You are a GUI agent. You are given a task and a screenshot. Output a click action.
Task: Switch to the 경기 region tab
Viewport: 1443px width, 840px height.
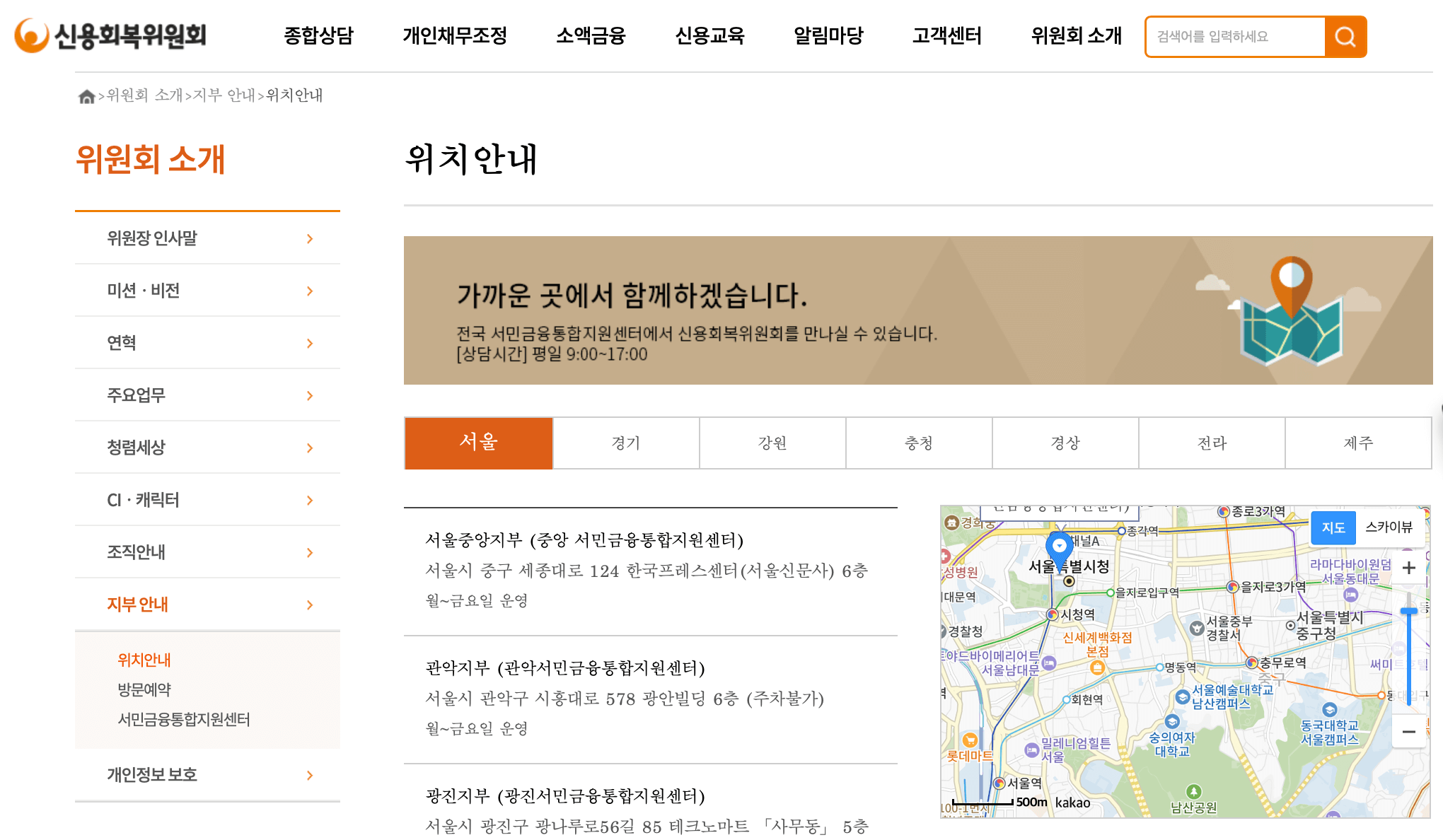625,443
